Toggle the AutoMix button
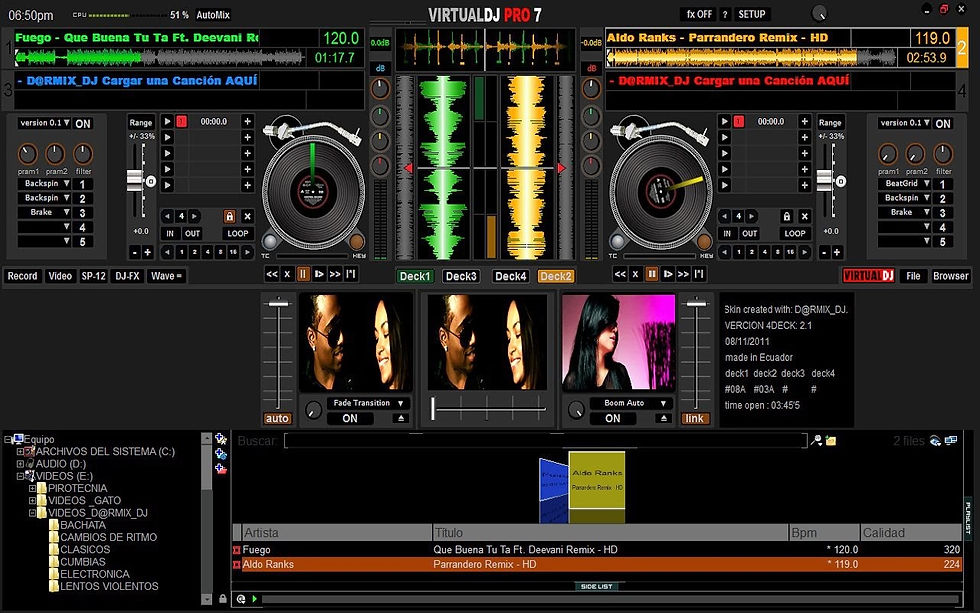980x613 pixels. tap(213, 14)
